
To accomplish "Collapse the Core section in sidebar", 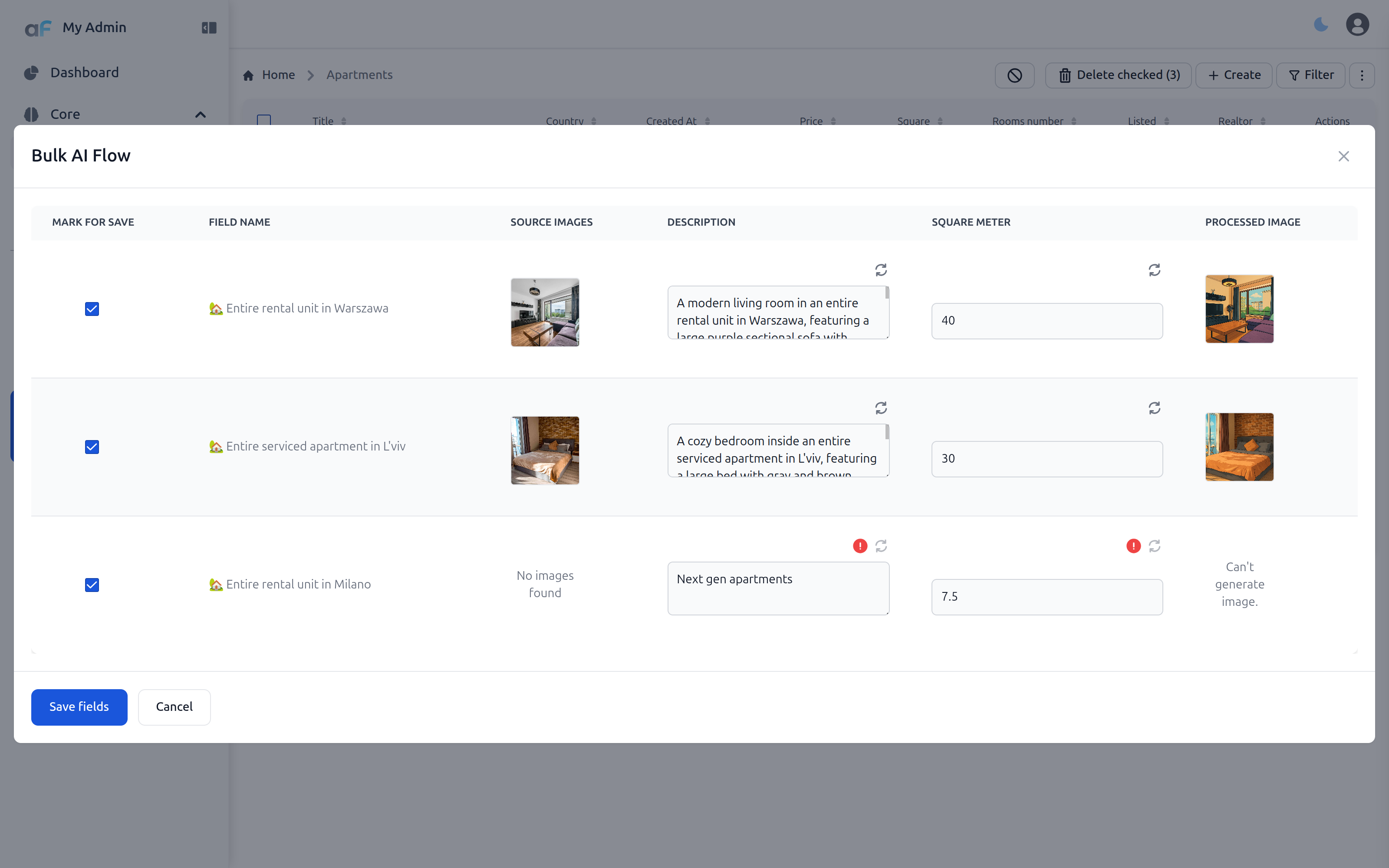I will pos(200,114).
